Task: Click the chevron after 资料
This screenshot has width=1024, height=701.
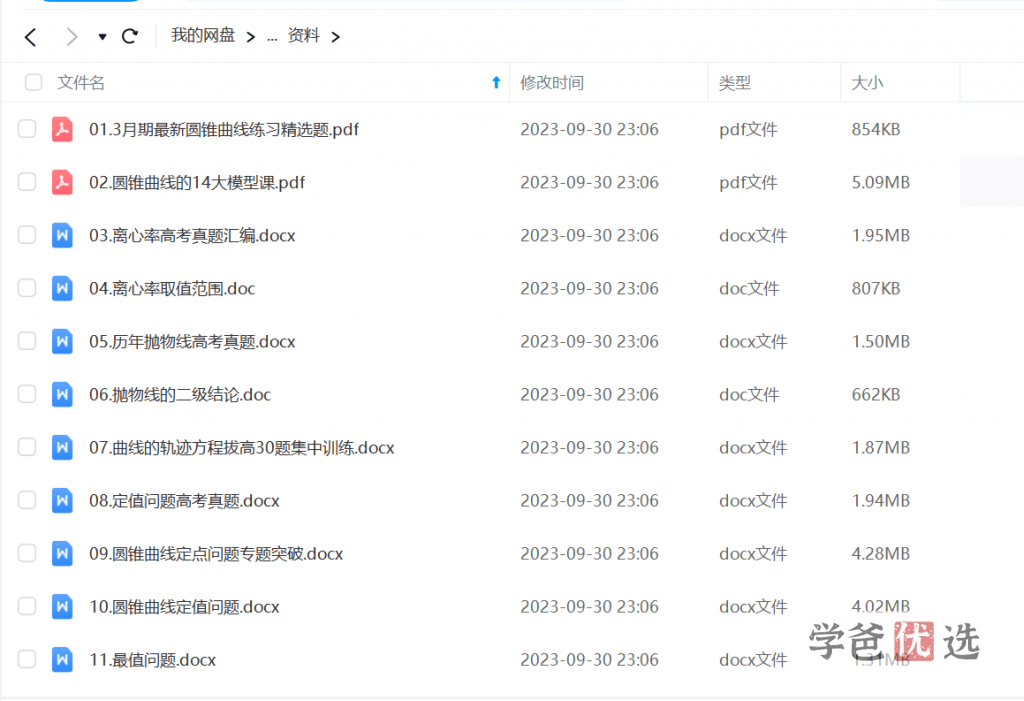Action: [336, 37]
